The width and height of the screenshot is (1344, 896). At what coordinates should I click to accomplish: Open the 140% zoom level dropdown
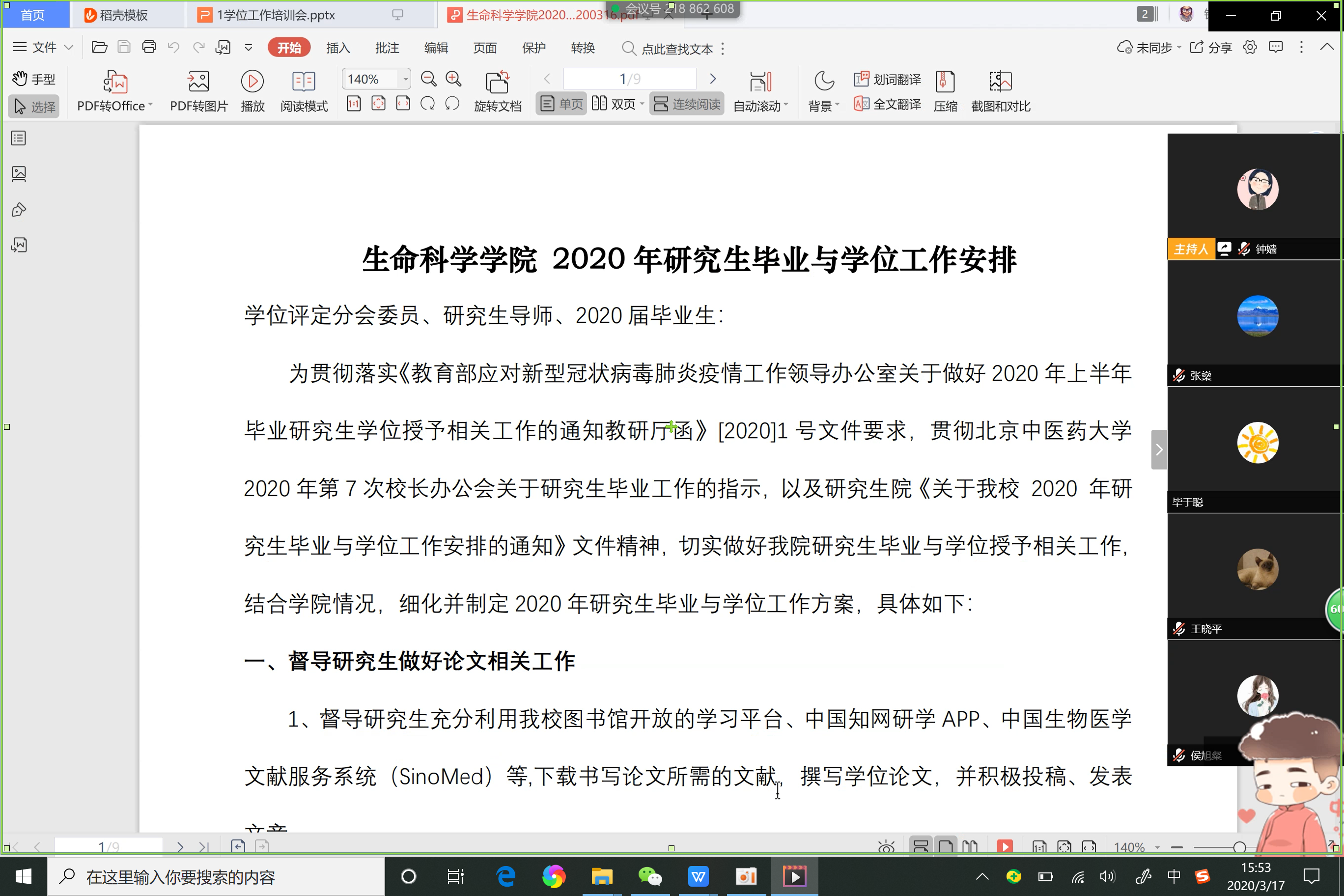(406, 79)
